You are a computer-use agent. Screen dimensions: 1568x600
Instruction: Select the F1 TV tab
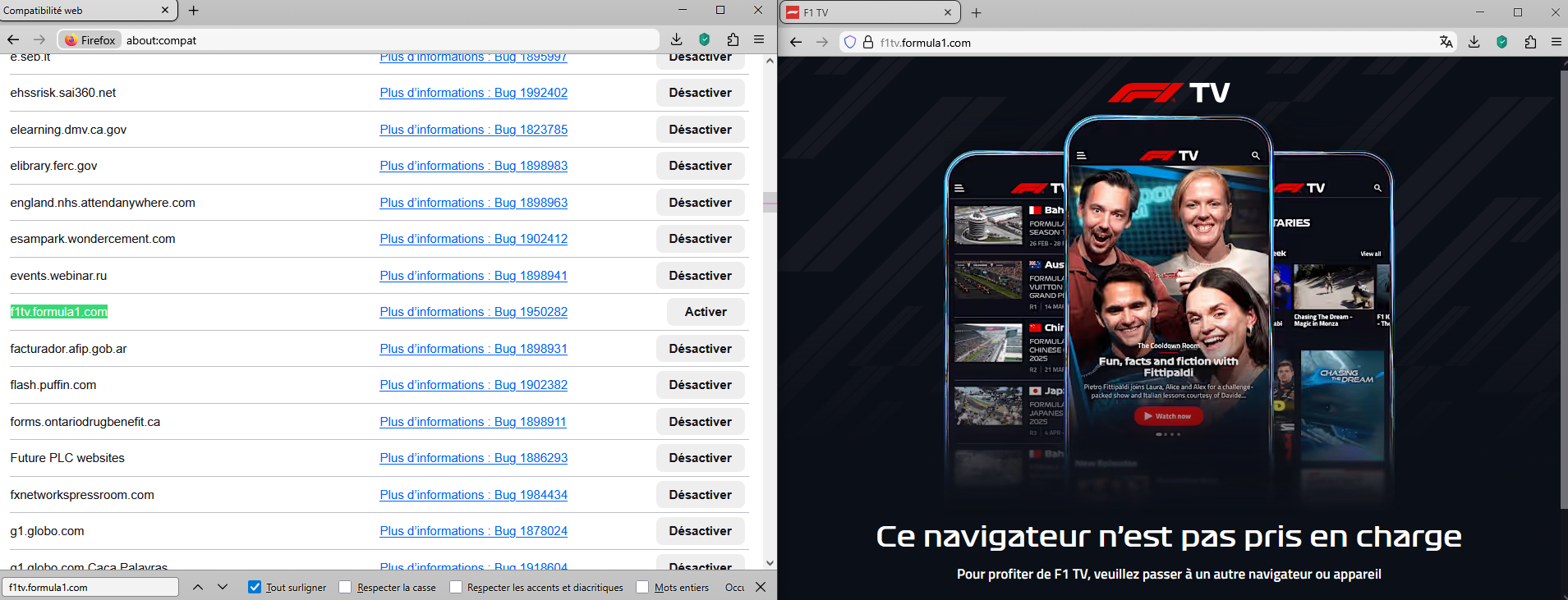tap(869, 12)
